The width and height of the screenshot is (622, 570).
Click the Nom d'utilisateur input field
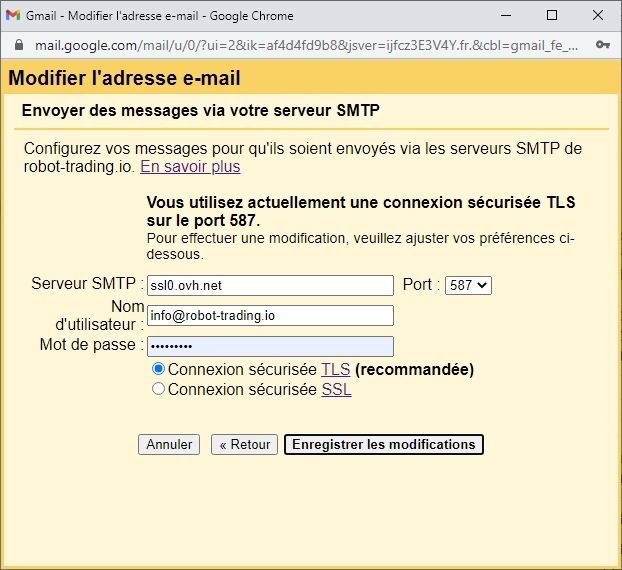coord(270,315)
